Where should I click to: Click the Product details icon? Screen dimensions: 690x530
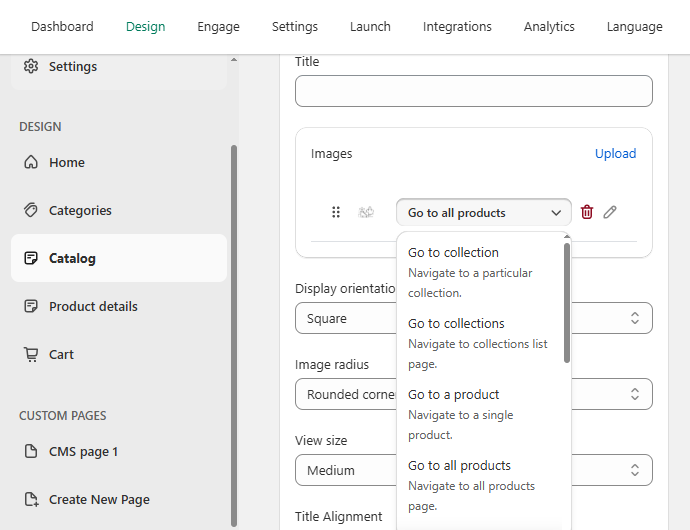point(31,306)
